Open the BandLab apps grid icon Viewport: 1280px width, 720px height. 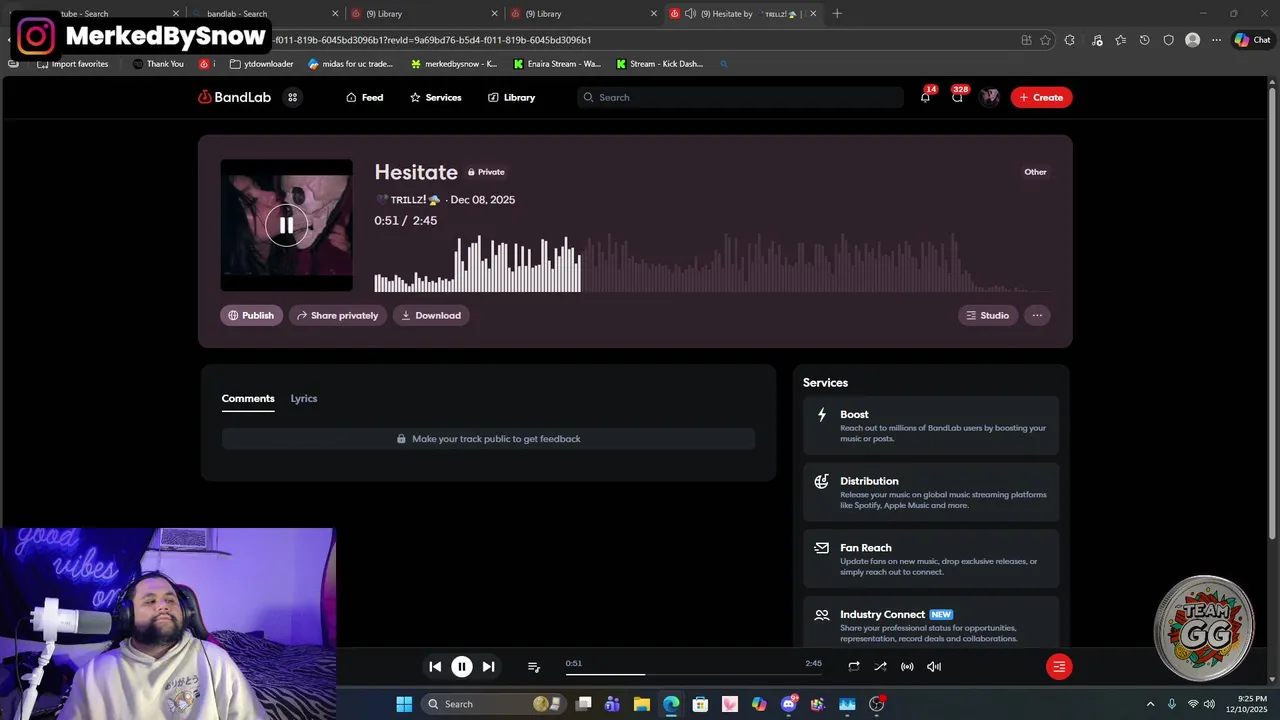[x=292, y=97]
